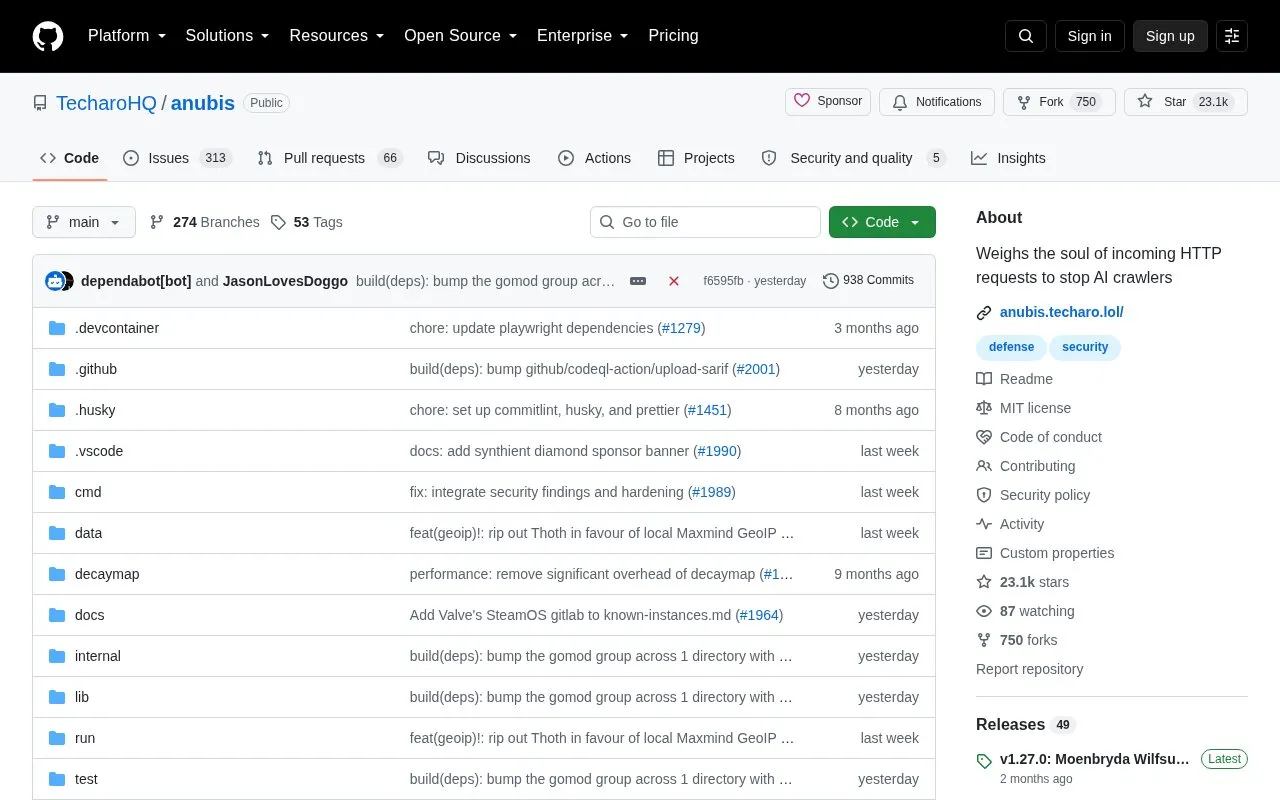Open the green Code dropdown button

(882, 222)
